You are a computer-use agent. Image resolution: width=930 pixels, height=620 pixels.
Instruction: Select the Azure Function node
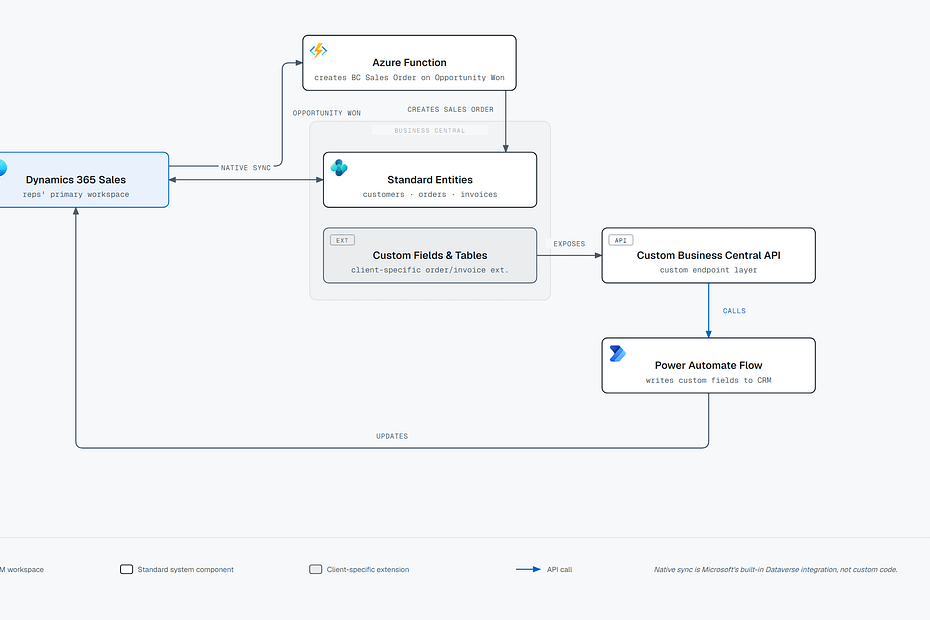pos(409,63)
